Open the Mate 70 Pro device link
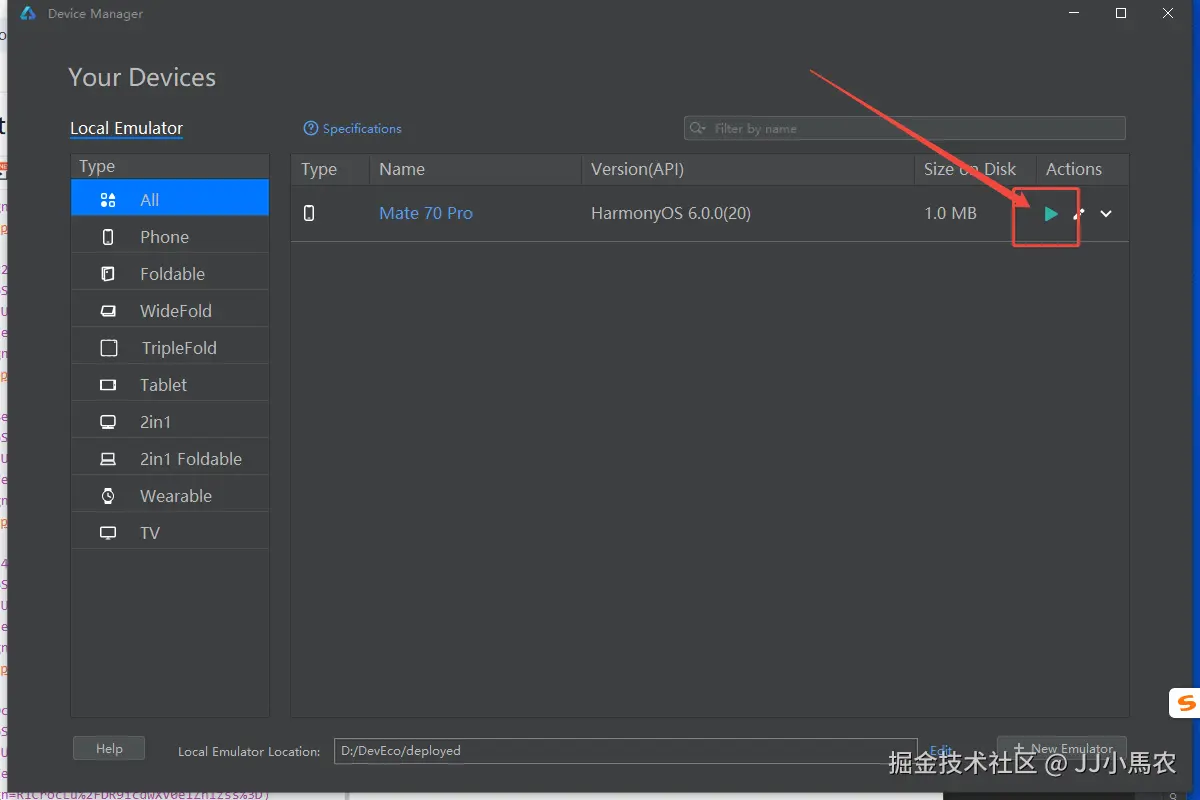The height and width of the screenshot is (800, 1200). pyautogui.click(x=426, y=213)
